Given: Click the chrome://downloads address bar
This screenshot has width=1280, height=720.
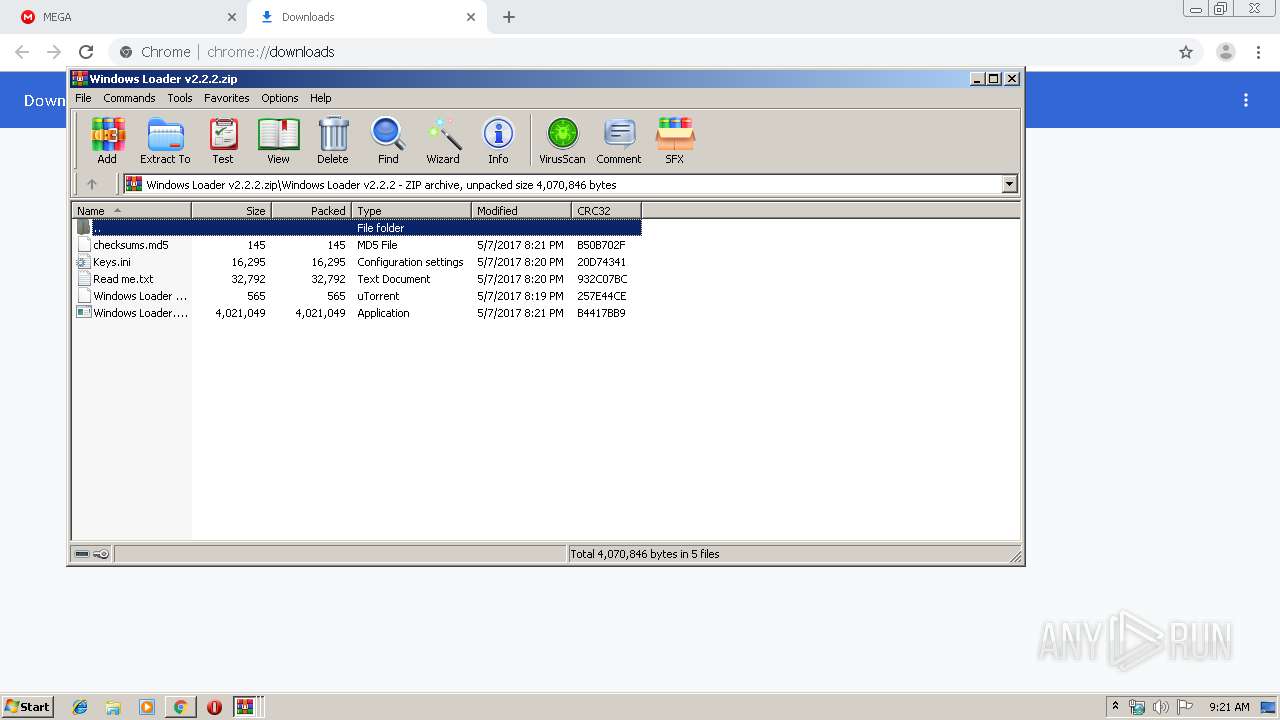Looking at the screenshot, I should coord(640,52).
